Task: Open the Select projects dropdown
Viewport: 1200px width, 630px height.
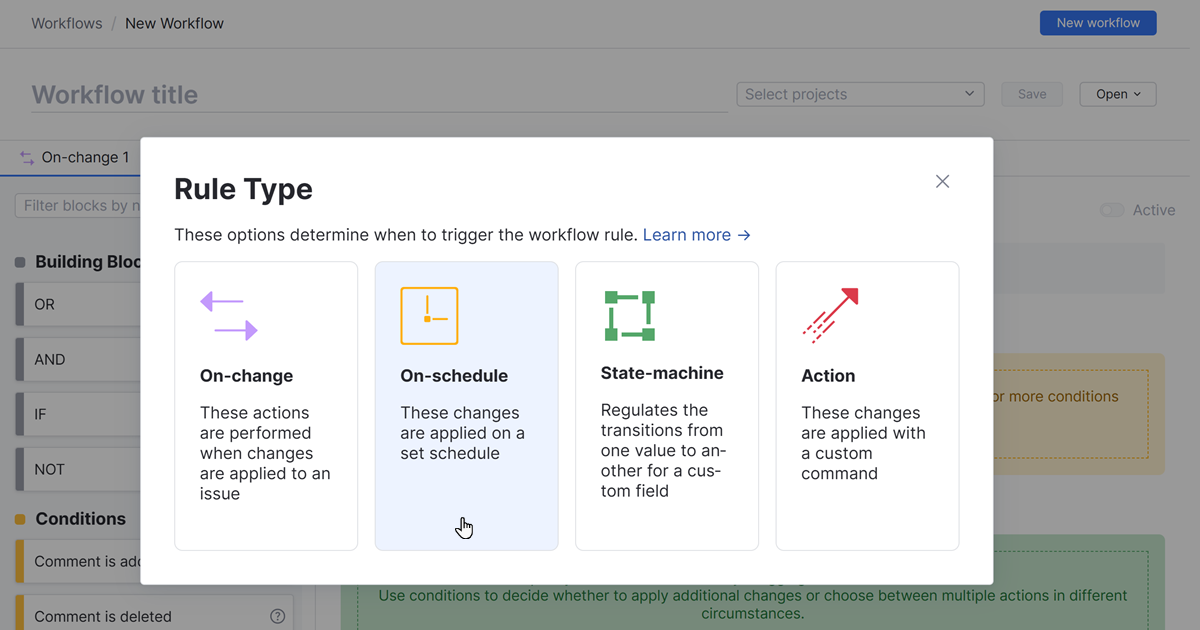Action: coord(859,93)
